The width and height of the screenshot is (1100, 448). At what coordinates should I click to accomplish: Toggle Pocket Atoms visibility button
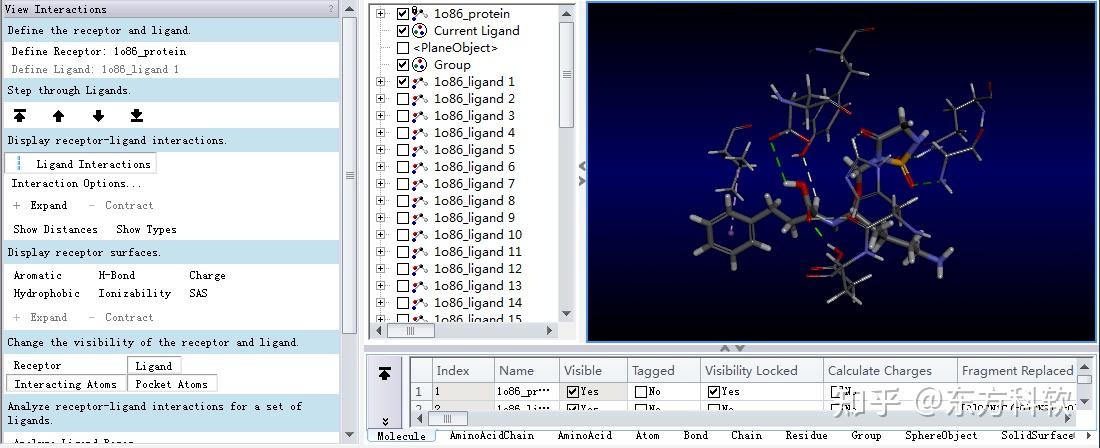tap(172, 384)
